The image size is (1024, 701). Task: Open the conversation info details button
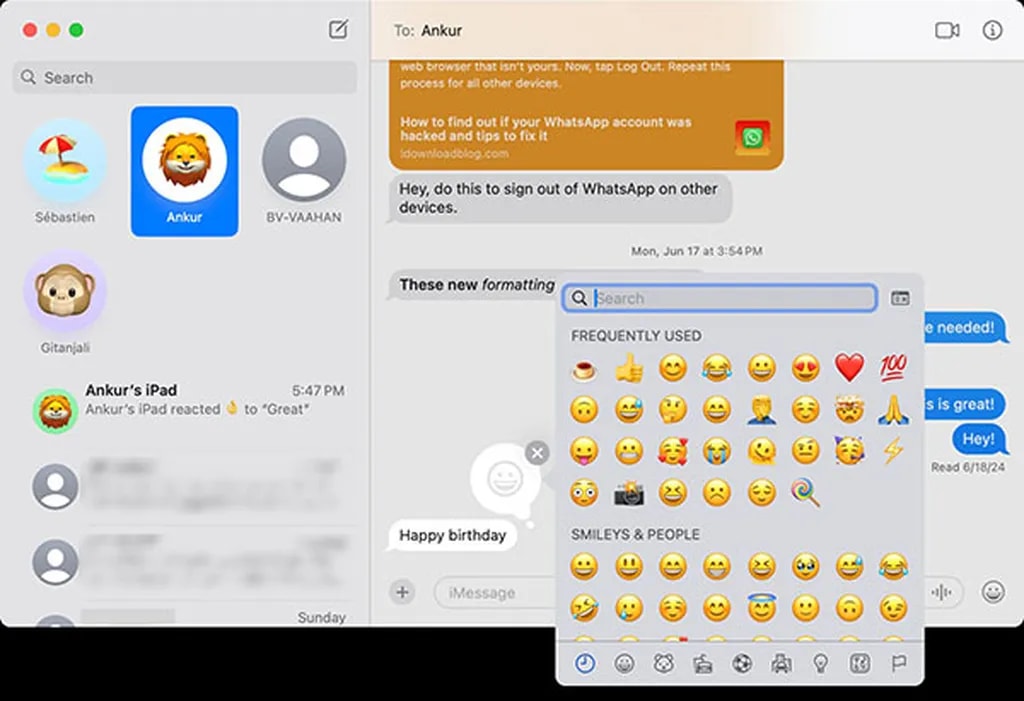(992, 31)
